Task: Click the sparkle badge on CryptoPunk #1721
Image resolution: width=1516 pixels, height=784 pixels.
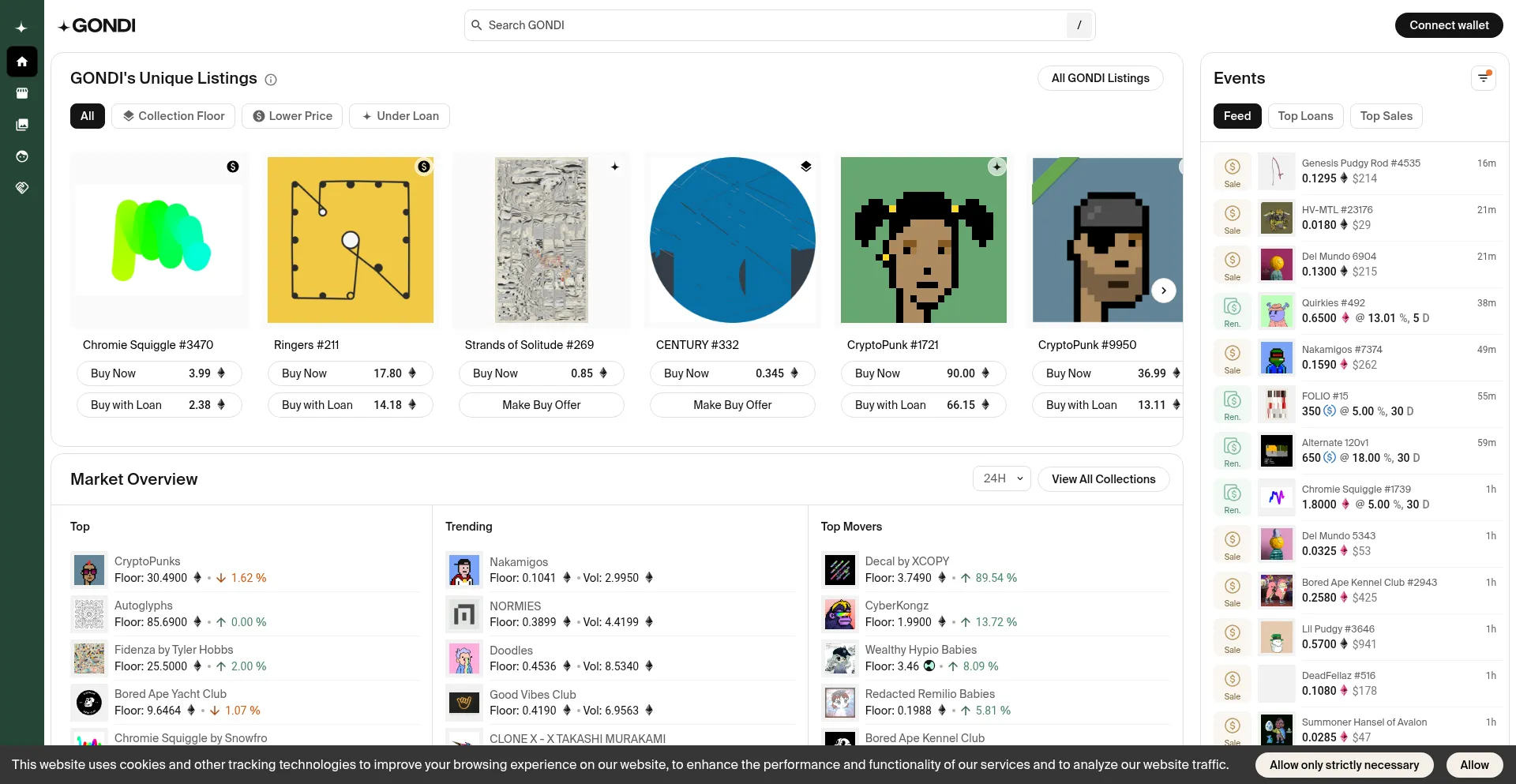Action: (997, 167)
